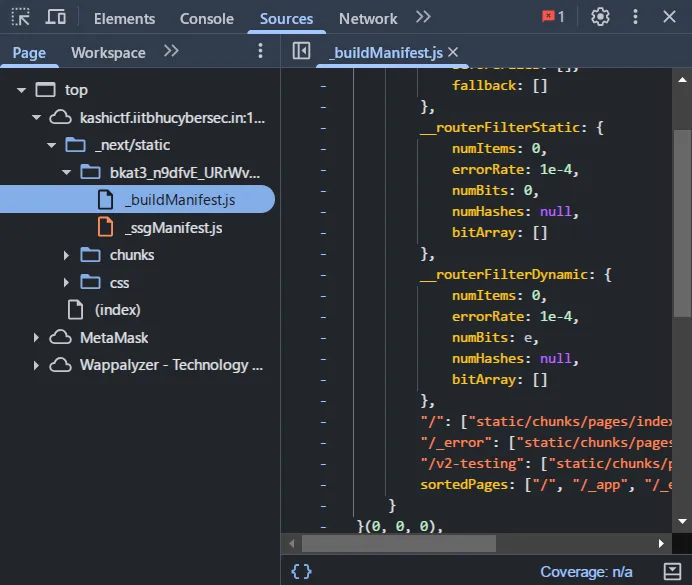The image size is (692, 585).
Task: Close the _buildManifest.js file tab
Action: coord(452,52)
